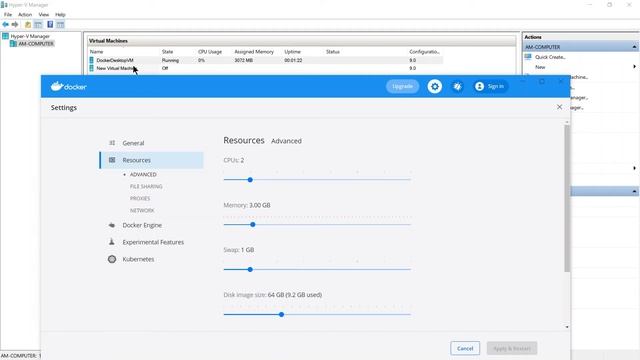This screenshot has height=360, width=640.
Task: Click the Status column header
Action: click(333, 52)
